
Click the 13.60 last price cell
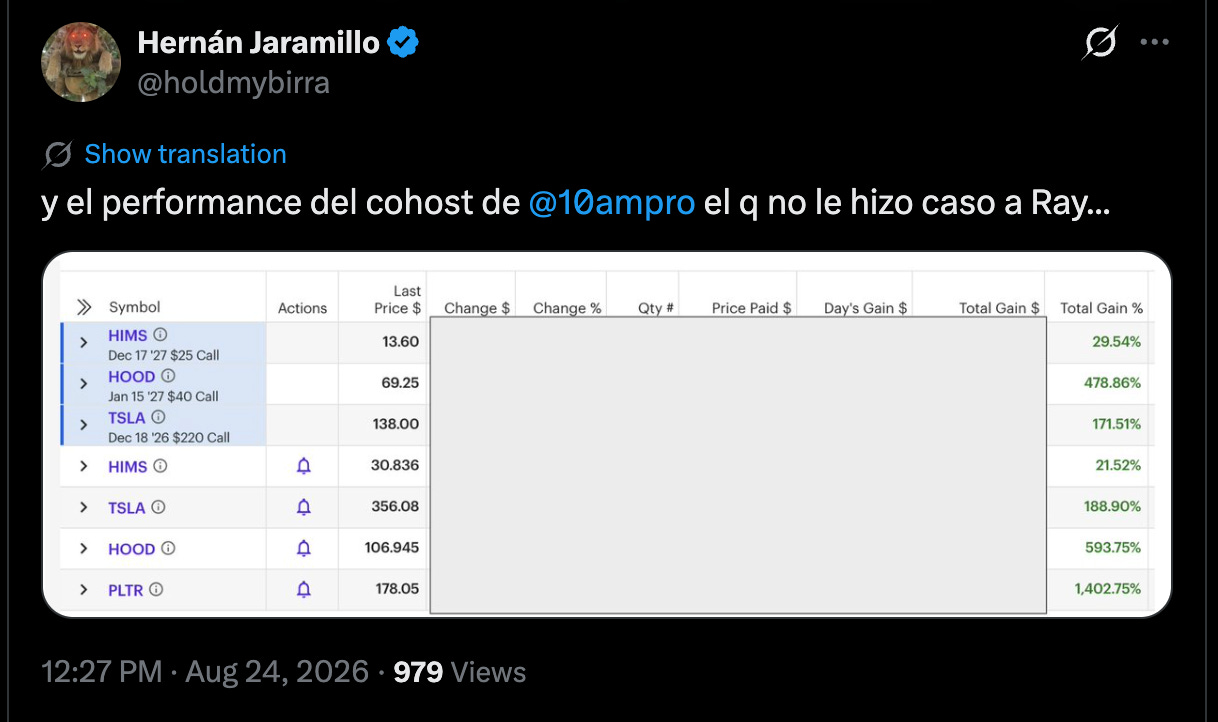[x=401, y=342]
